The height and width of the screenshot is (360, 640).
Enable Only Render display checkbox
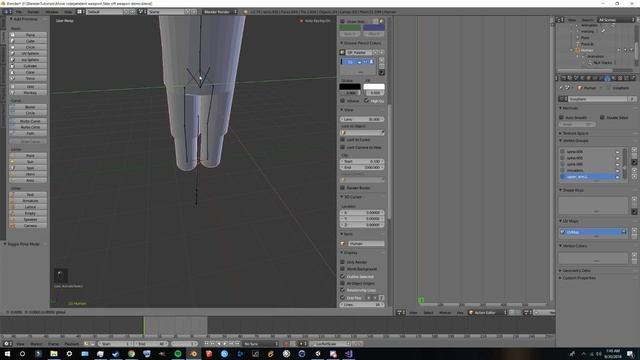click(x=343, y=262)
